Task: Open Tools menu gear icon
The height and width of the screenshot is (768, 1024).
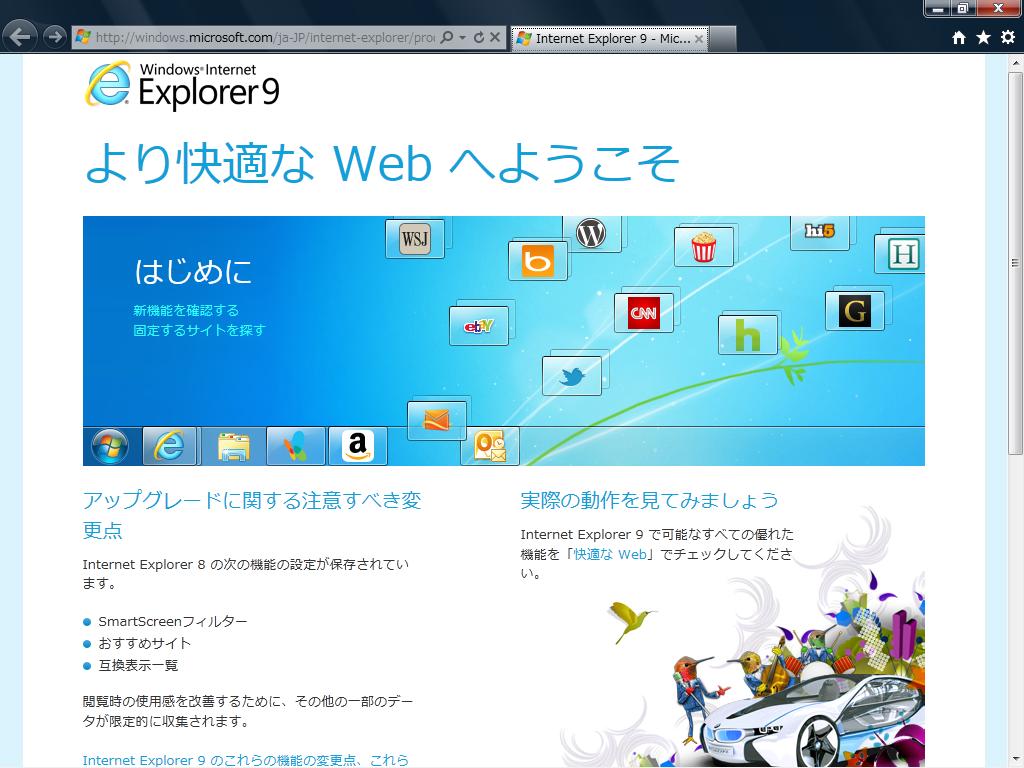Action: [x=1008, y=37]
